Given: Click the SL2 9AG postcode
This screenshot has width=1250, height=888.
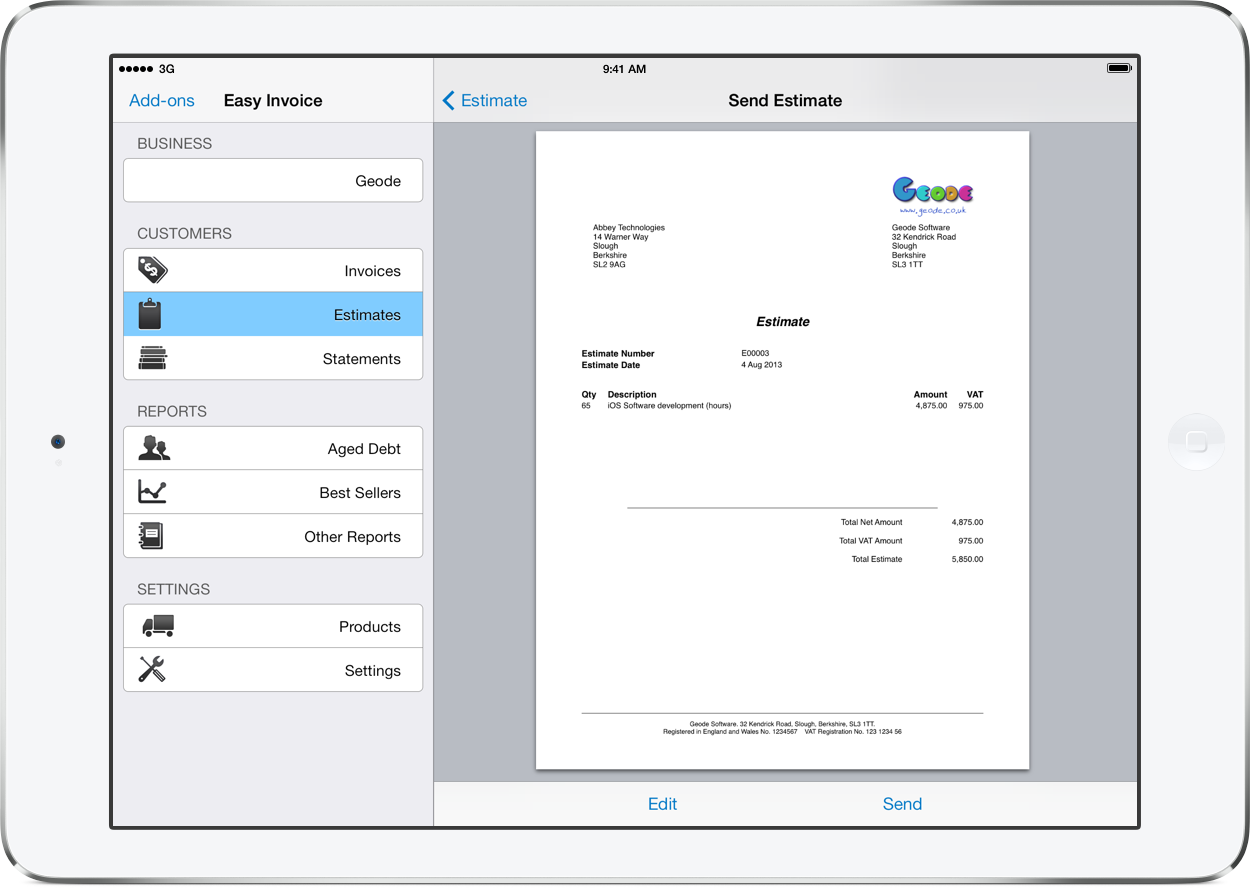Looking at the screenshot, I should (609, 265).
